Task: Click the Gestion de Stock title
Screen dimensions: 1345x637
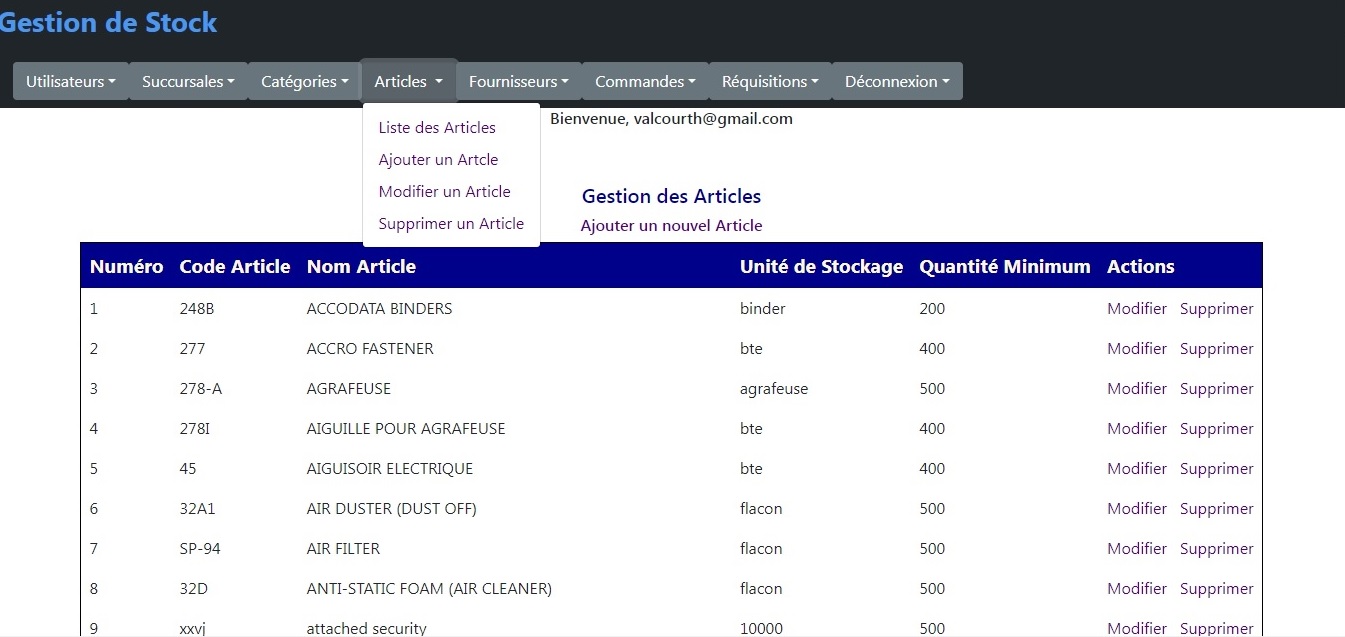Action: click(x=108, y=22)
